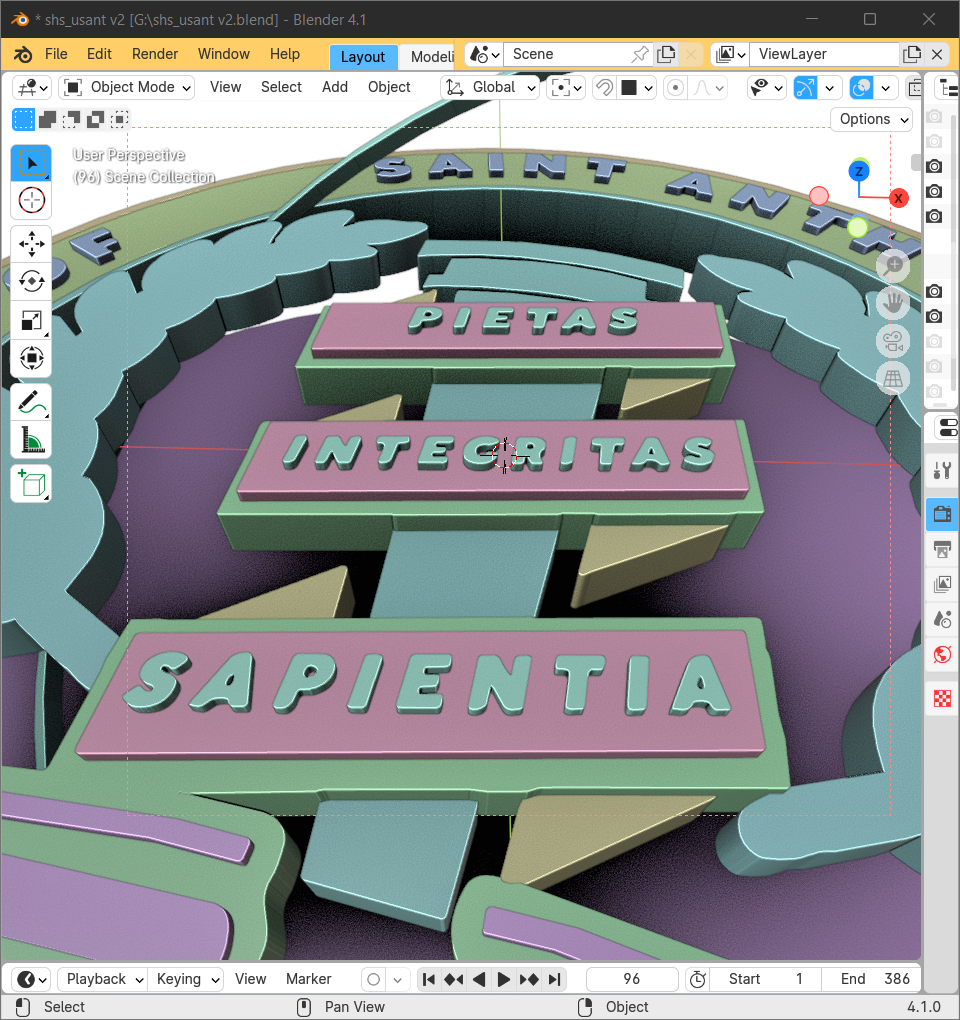Open the View Layer properties tab
Image resolution: width=960 pixels, height=1020 pixels.
(942, 584)
